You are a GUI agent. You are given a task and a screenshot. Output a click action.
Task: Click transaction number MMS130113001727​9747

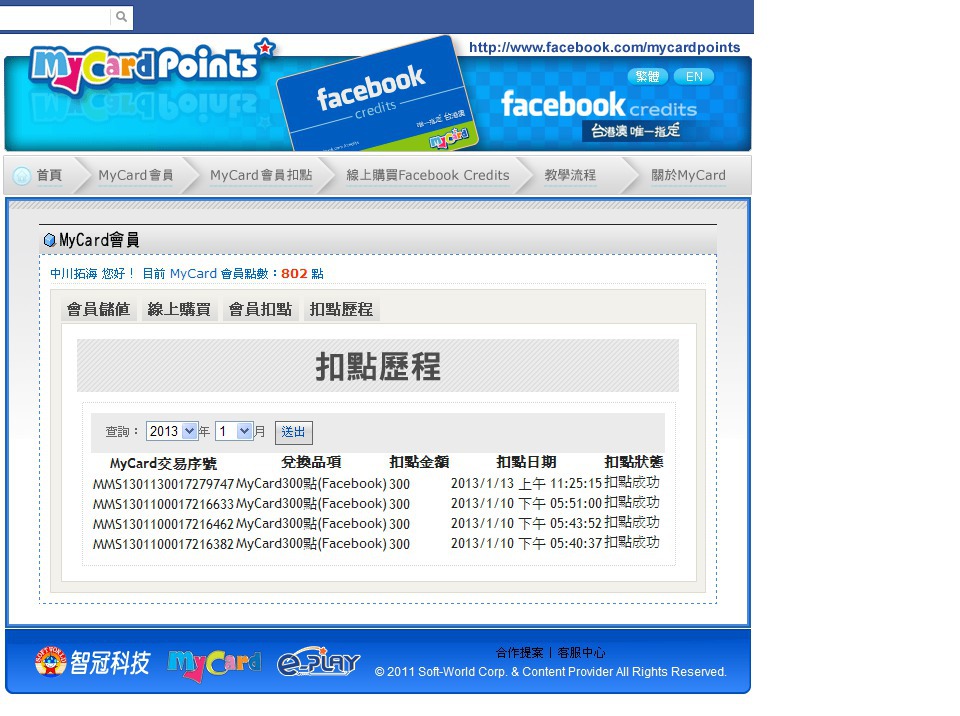pyautogui.click(x=163, y=484)
